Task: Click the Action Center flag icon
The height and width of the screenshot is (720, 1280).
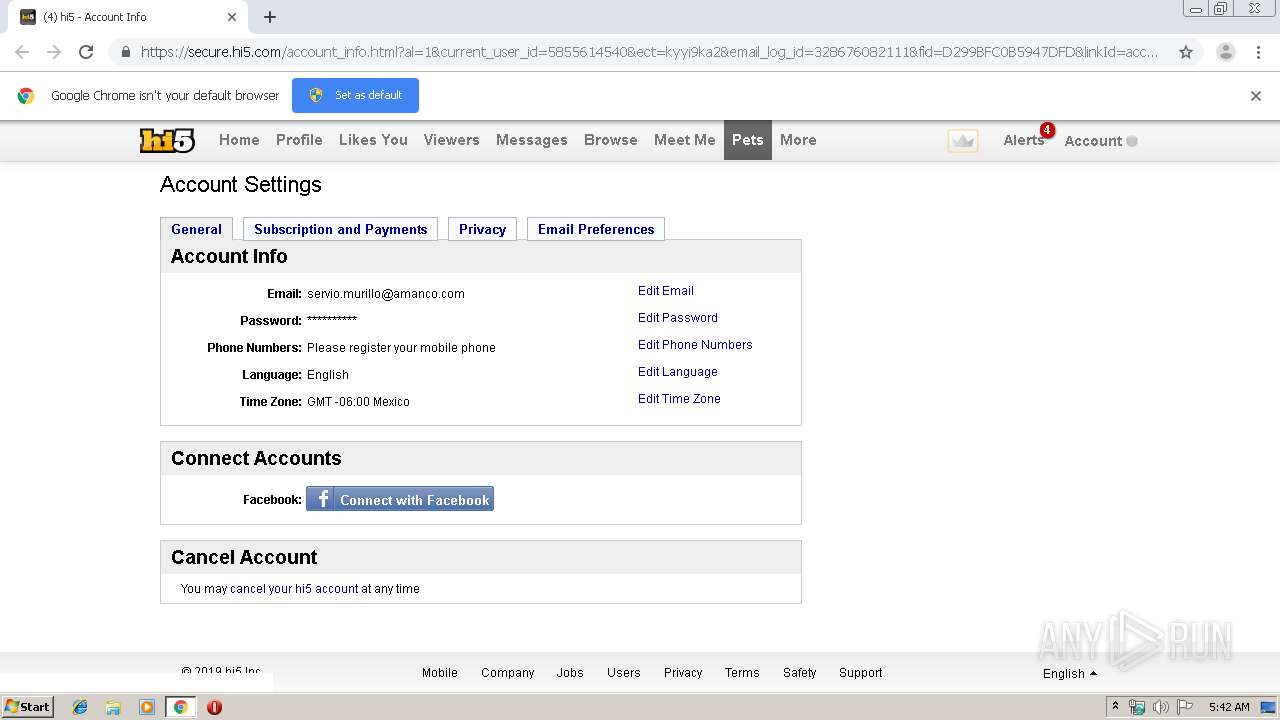Action: [x=1184, y=707]
